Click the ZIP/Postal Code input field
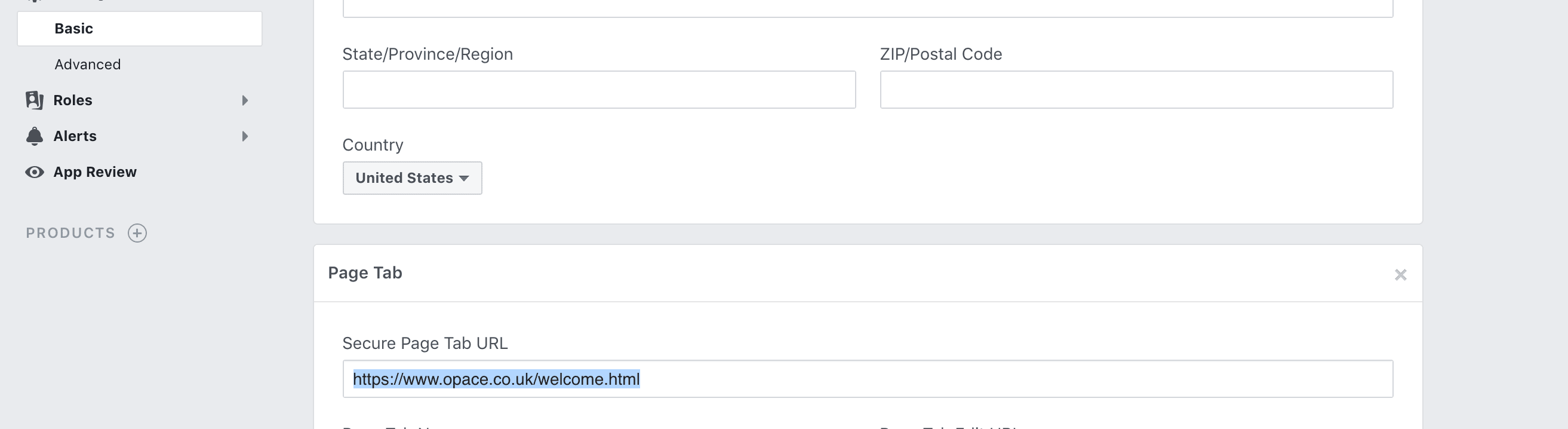Image resolution: width=1568 pixels, height=429 pixels. pos(1136,90)
